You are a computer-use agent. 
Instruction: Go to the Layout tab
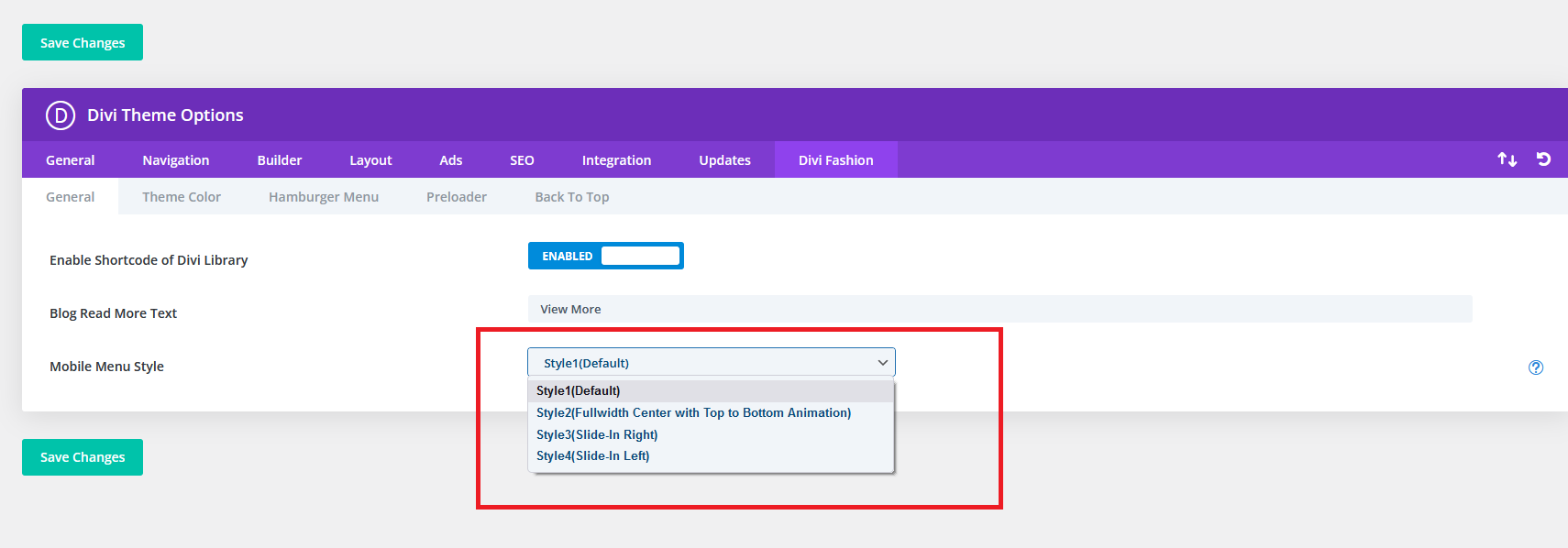tap(370, 159)
